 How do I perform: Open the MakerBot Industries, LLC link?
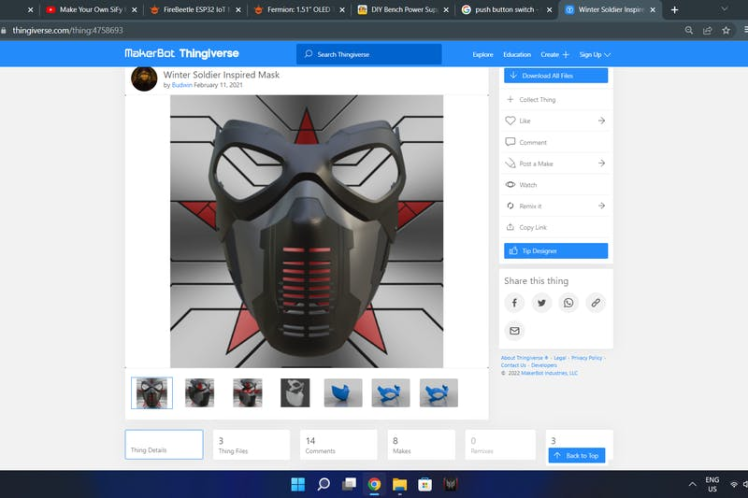coord(549,373)
